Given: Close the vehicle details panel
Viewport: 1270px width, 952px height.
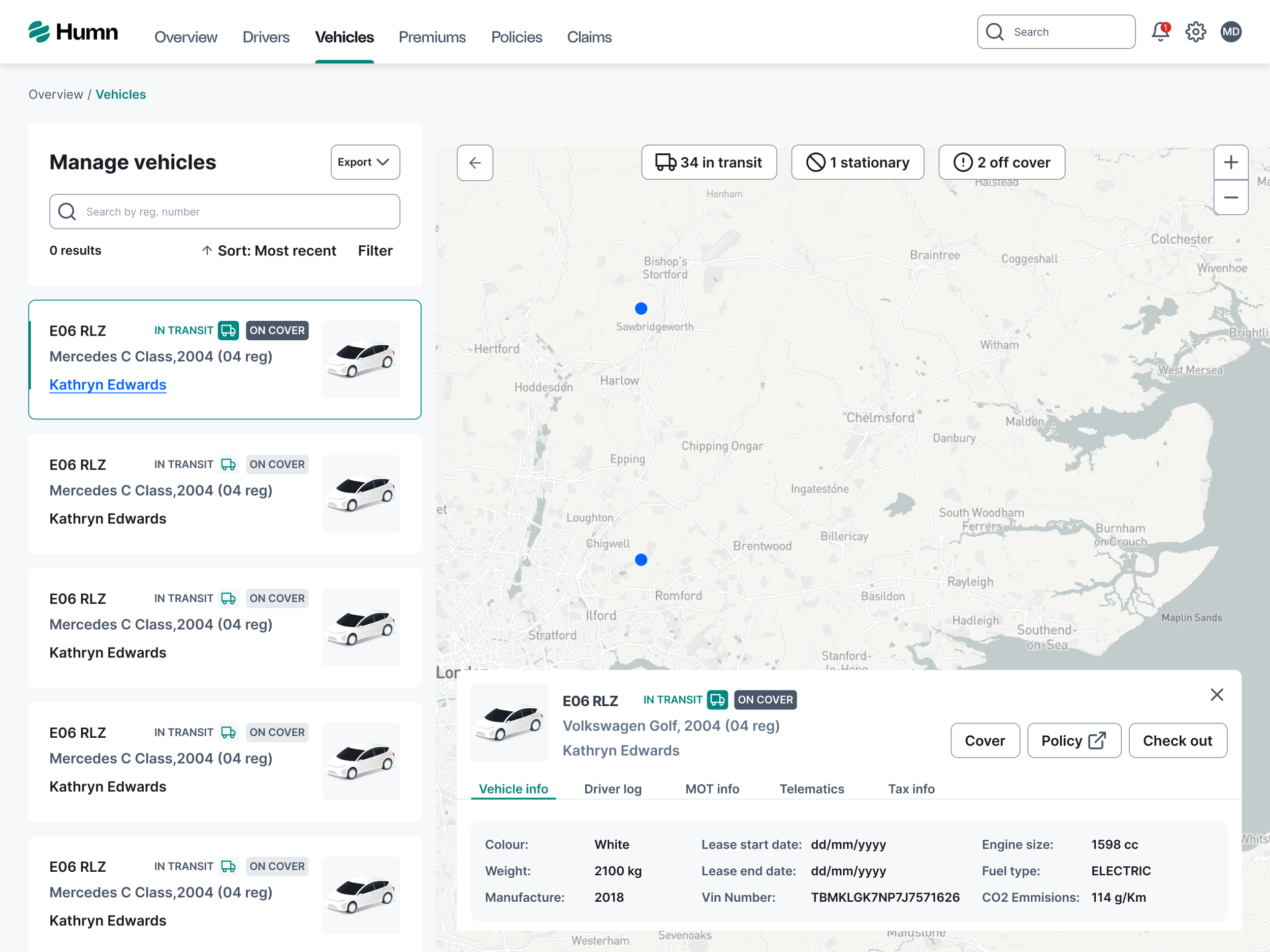Looking at the screenshot, I should pyautogui.click(x=1217, y=695).
